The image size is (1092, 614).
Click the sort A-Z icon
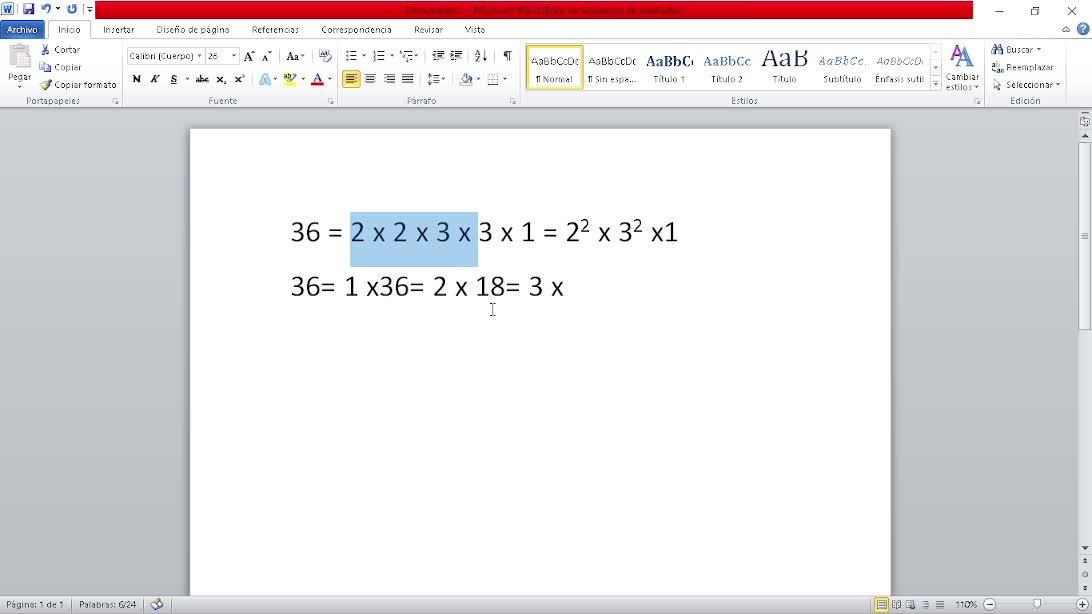tap(481, 56)
